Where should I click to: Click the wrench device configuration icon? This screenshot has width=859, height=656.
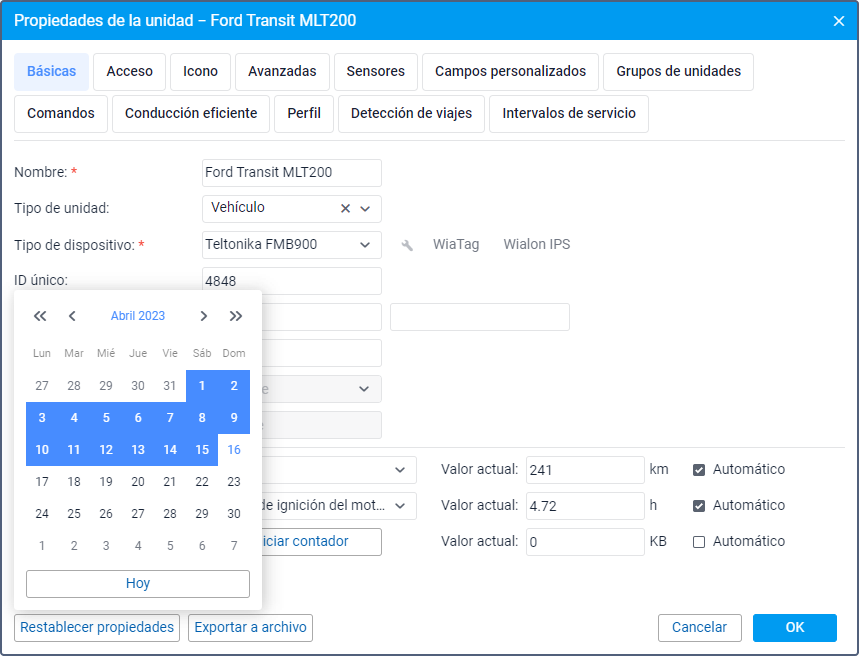(407, 245)
